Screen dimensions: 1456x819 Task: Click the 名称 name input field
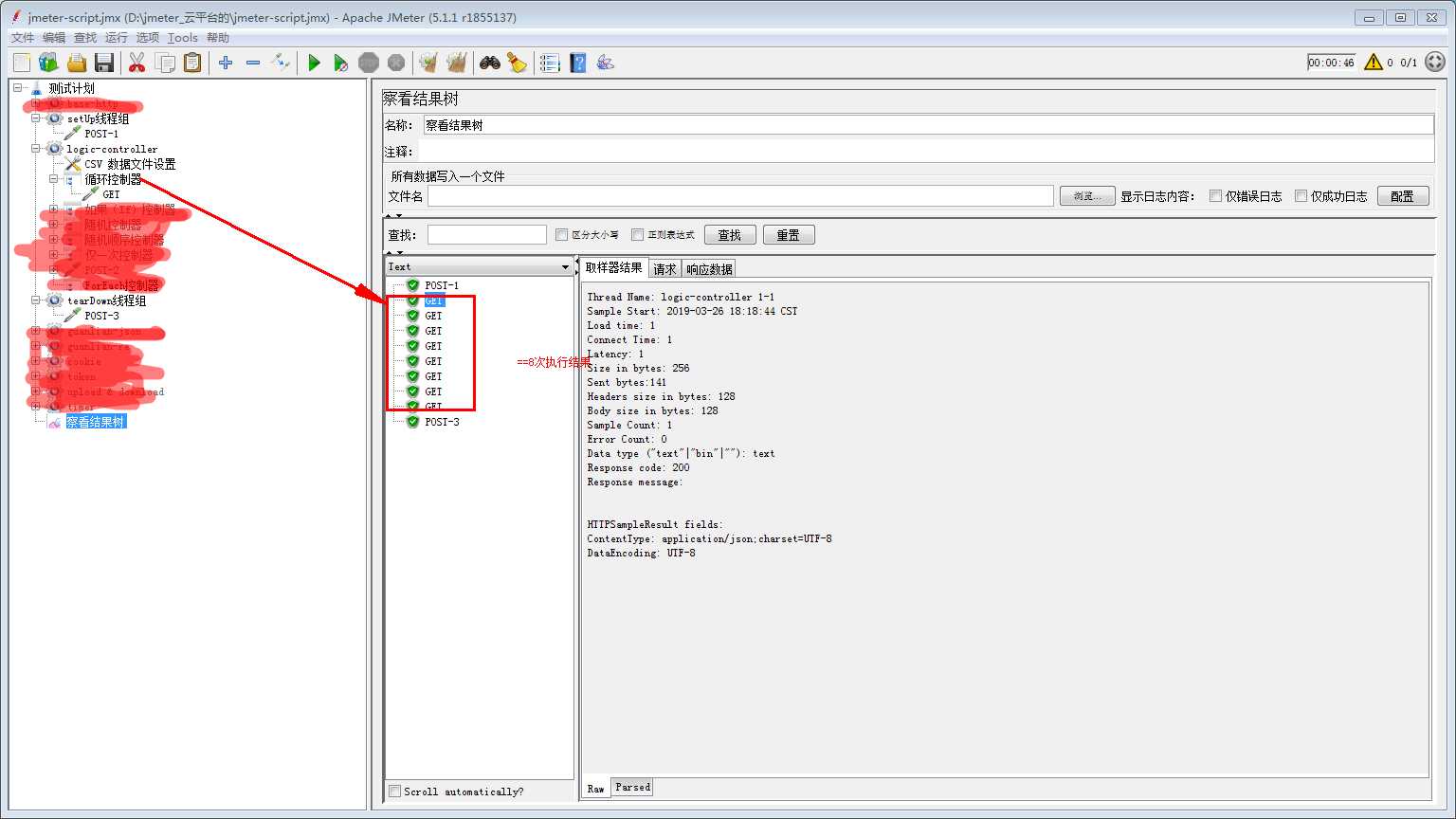point(927,125)
